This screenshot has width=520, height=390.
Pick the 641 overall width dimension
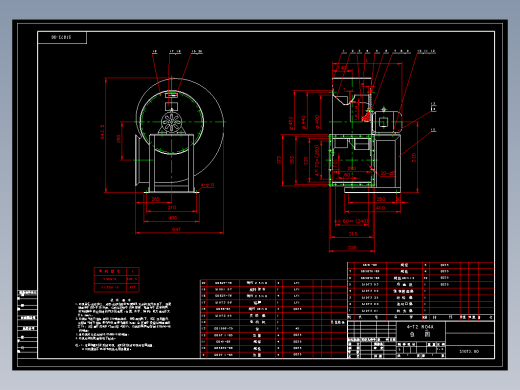tap(176, 229)
